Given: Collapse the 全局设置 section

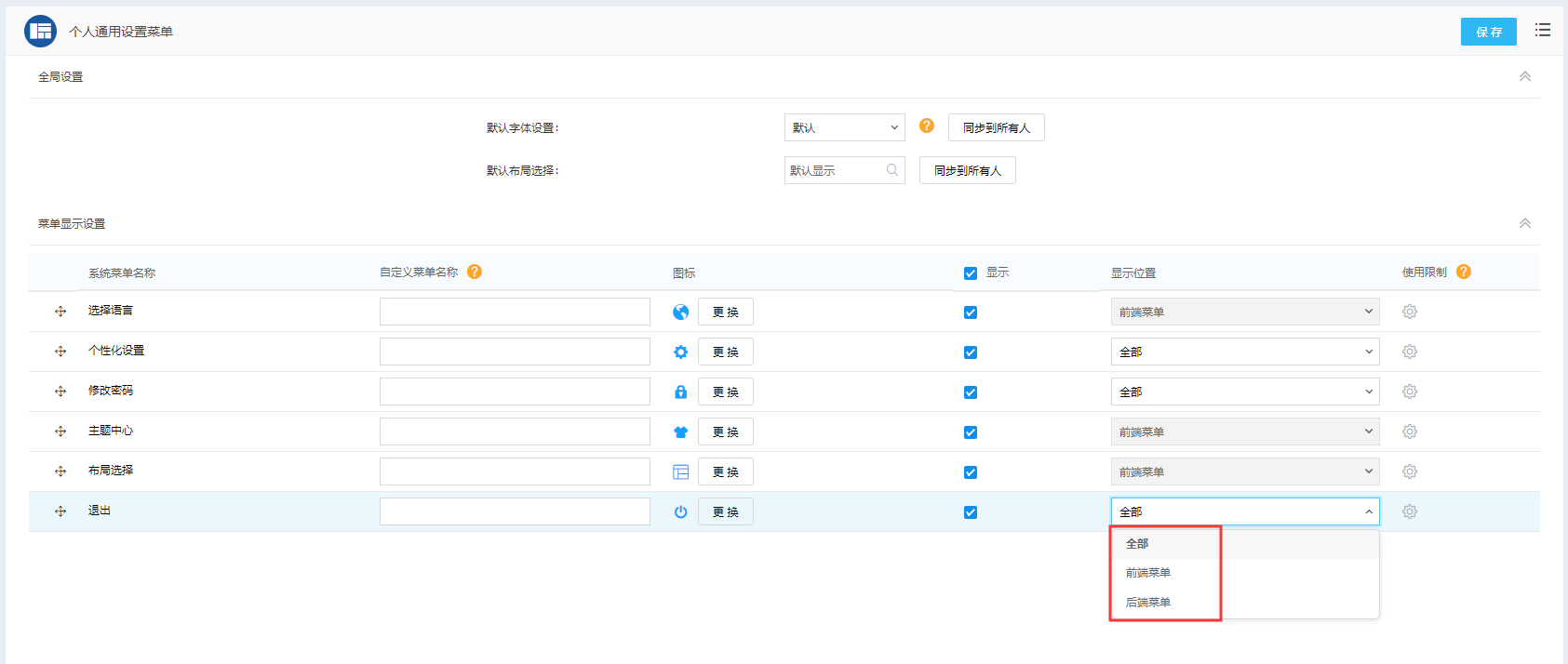Looking at the screenshot, I should pos(1524,76).
